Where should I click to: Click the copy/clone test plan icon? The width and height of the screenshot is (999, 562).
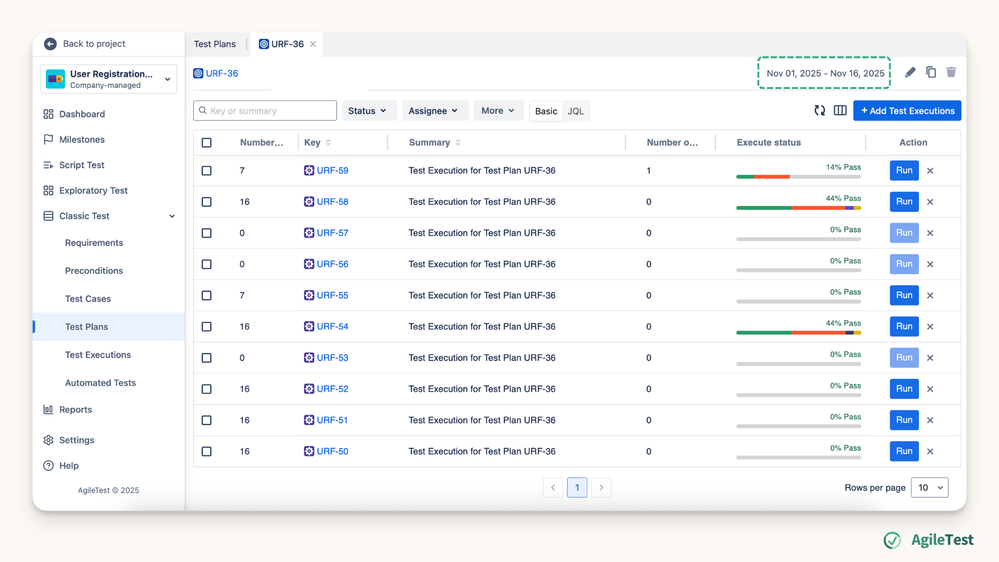(931, 72)
